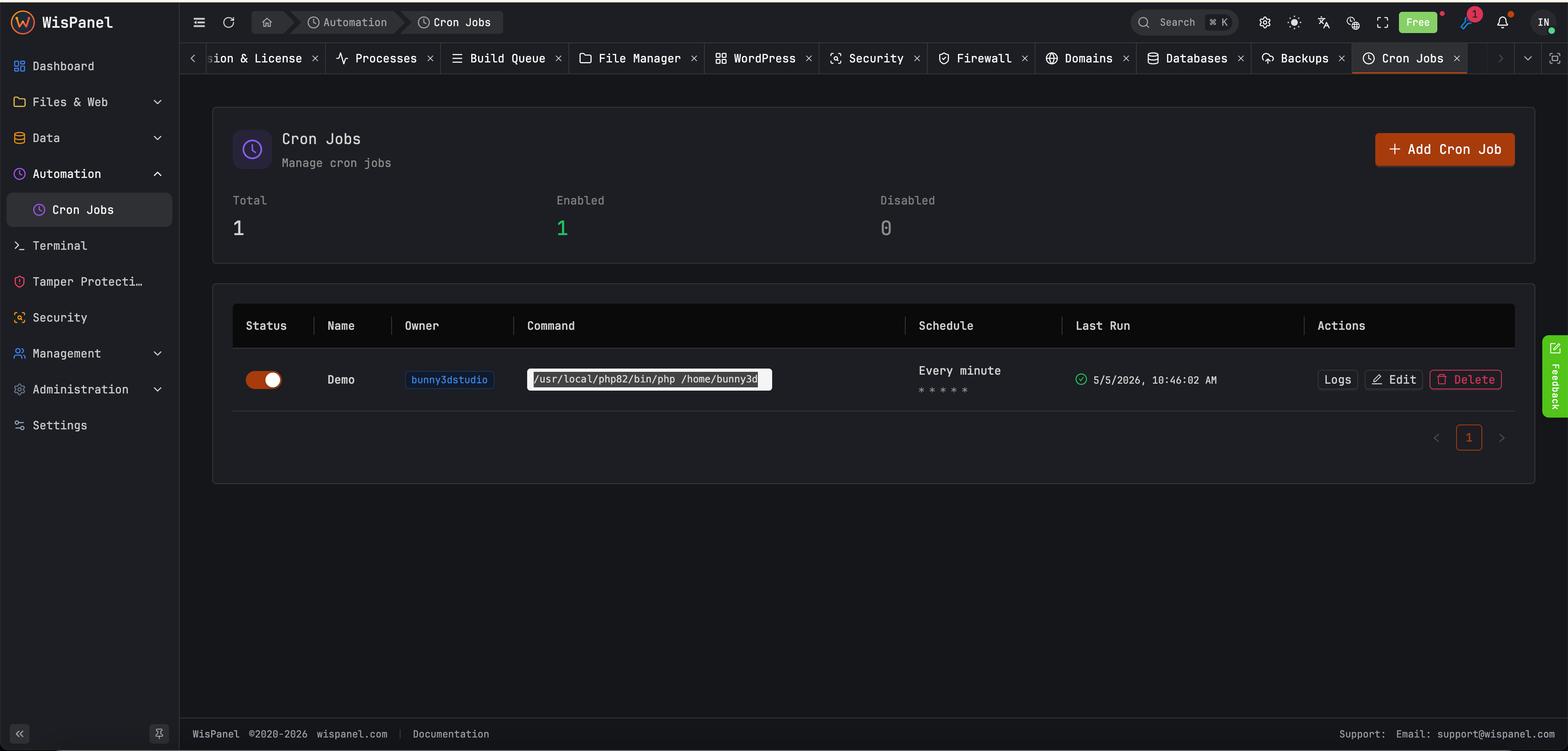Image resolution: width=1568 pixels, height=751 pixels.
Task: Edit the Demo cron job
Action: tap(1393, 380)
